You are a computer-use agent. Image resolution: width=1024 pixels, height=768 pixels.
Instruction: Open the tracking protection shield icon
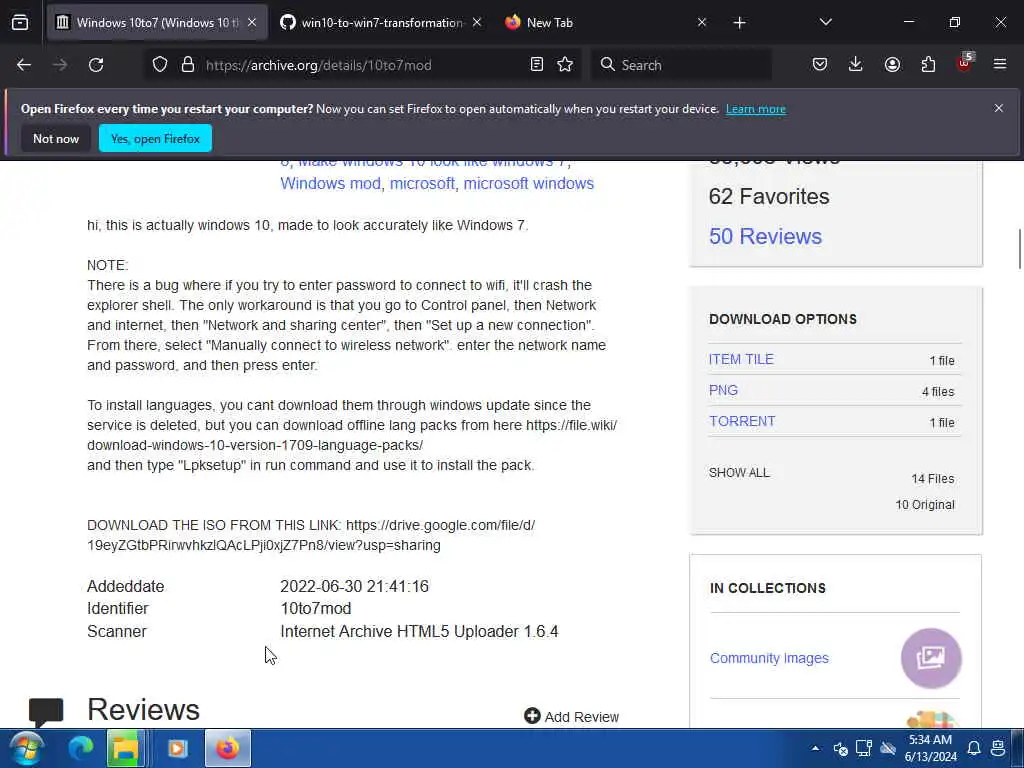pos(160,65)
